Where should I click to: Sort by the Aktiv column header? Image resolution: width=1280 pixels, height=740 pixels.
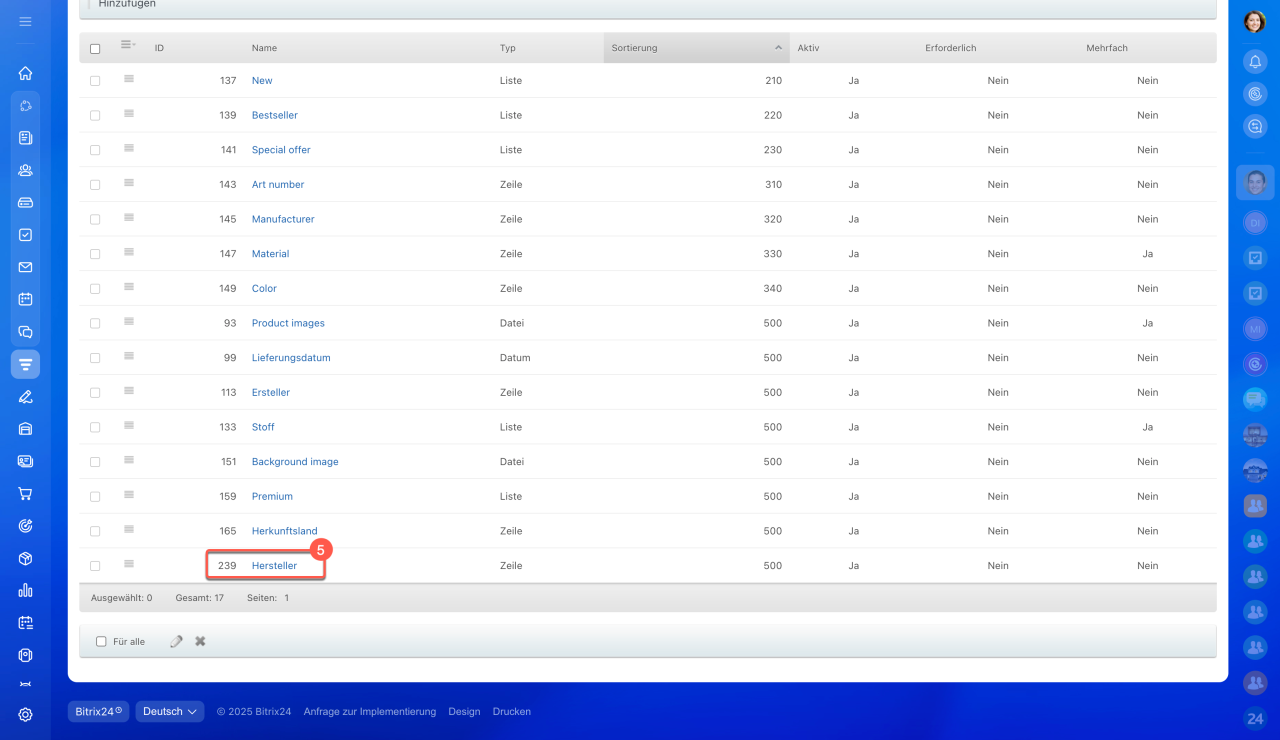pyautogui.click(x=808, y=48)
